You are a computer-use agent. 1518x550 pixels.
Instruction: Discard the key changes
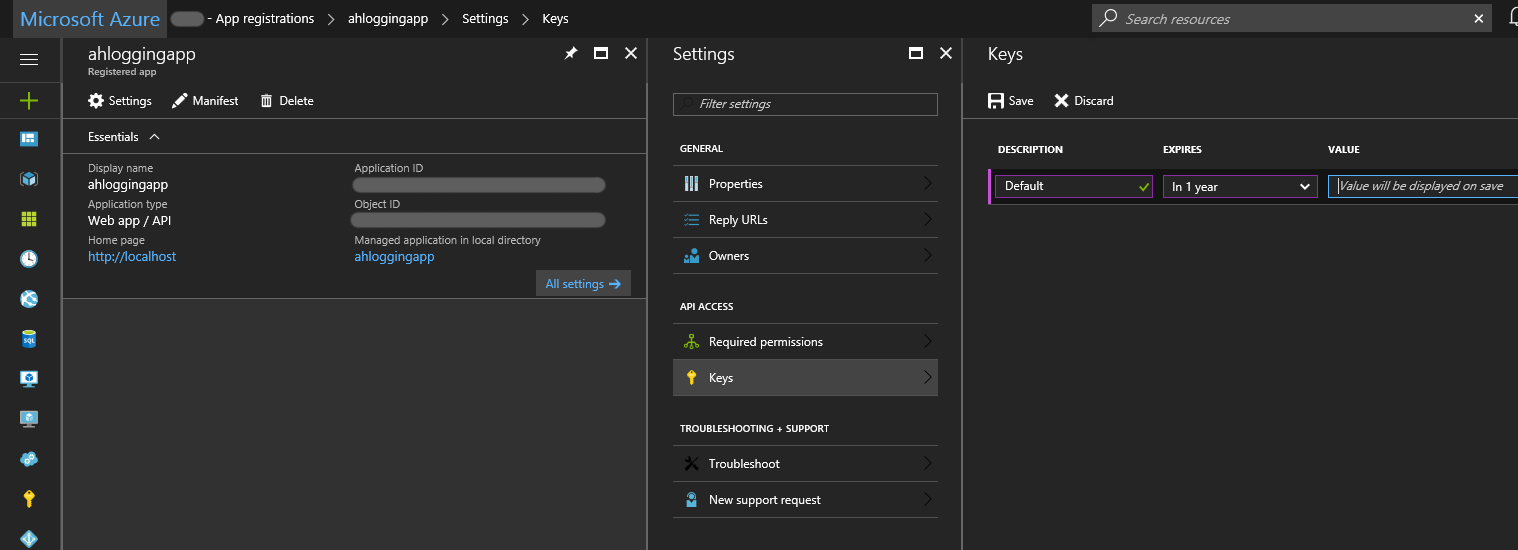(x=1084, y=100)
